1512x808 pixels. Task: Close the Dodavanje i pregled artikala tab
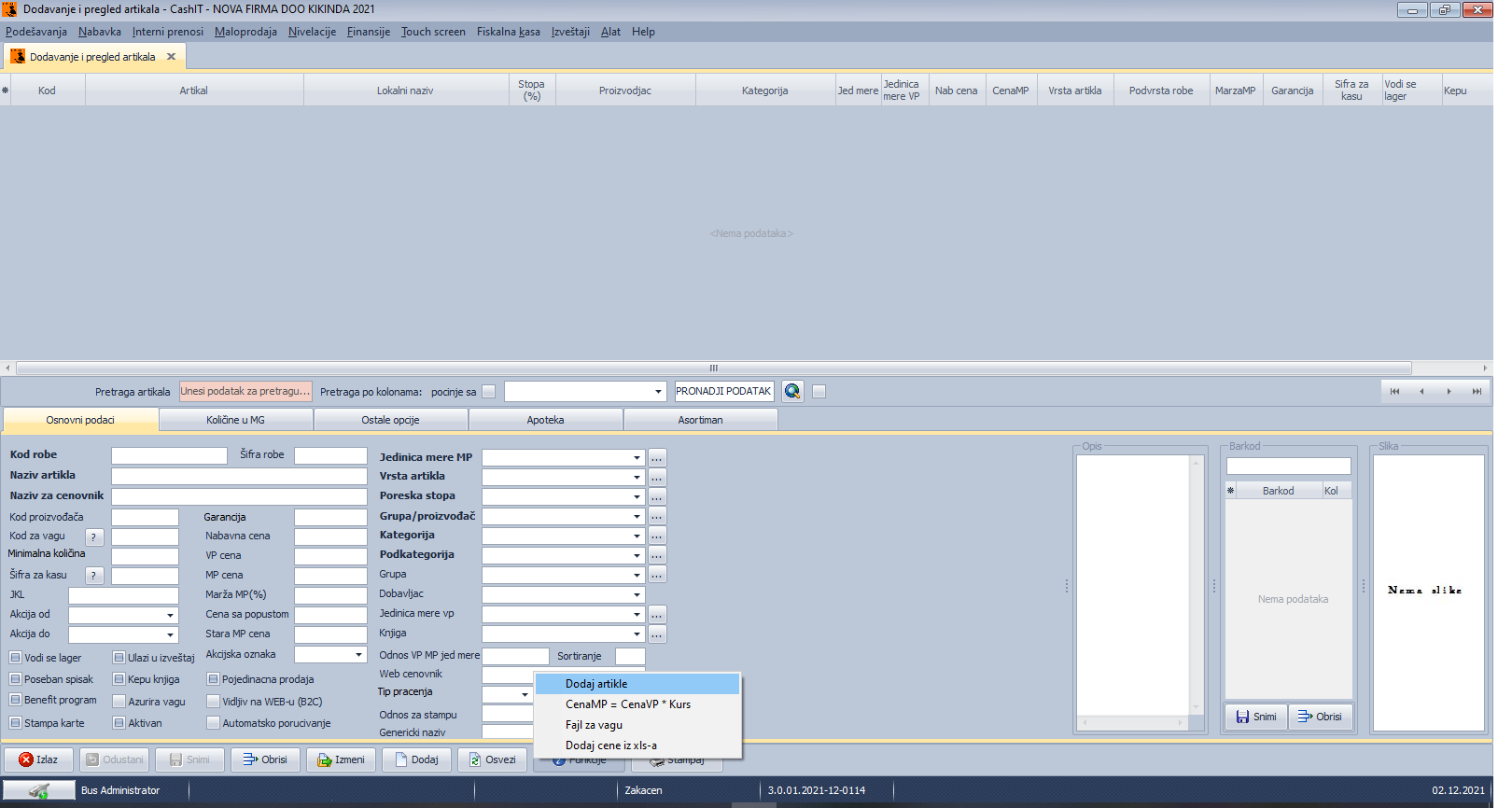(x=171, y=57)
